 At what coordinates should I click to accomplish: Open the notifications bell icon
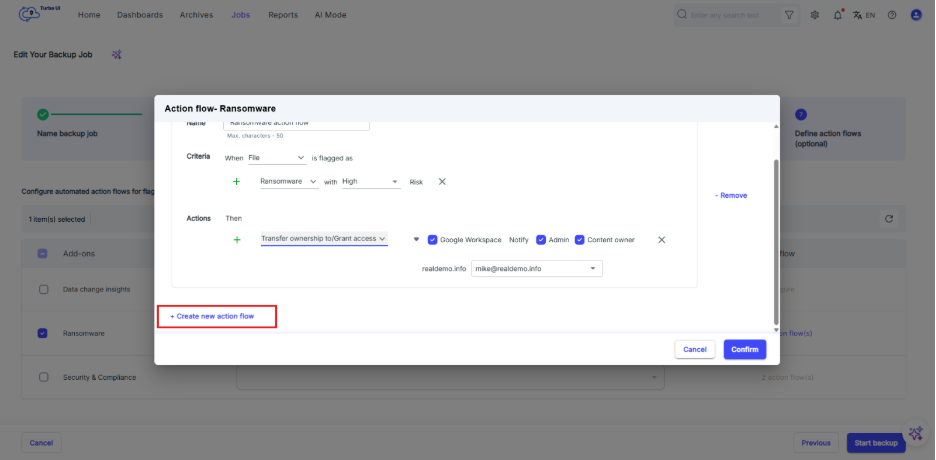tap(838, 15)
